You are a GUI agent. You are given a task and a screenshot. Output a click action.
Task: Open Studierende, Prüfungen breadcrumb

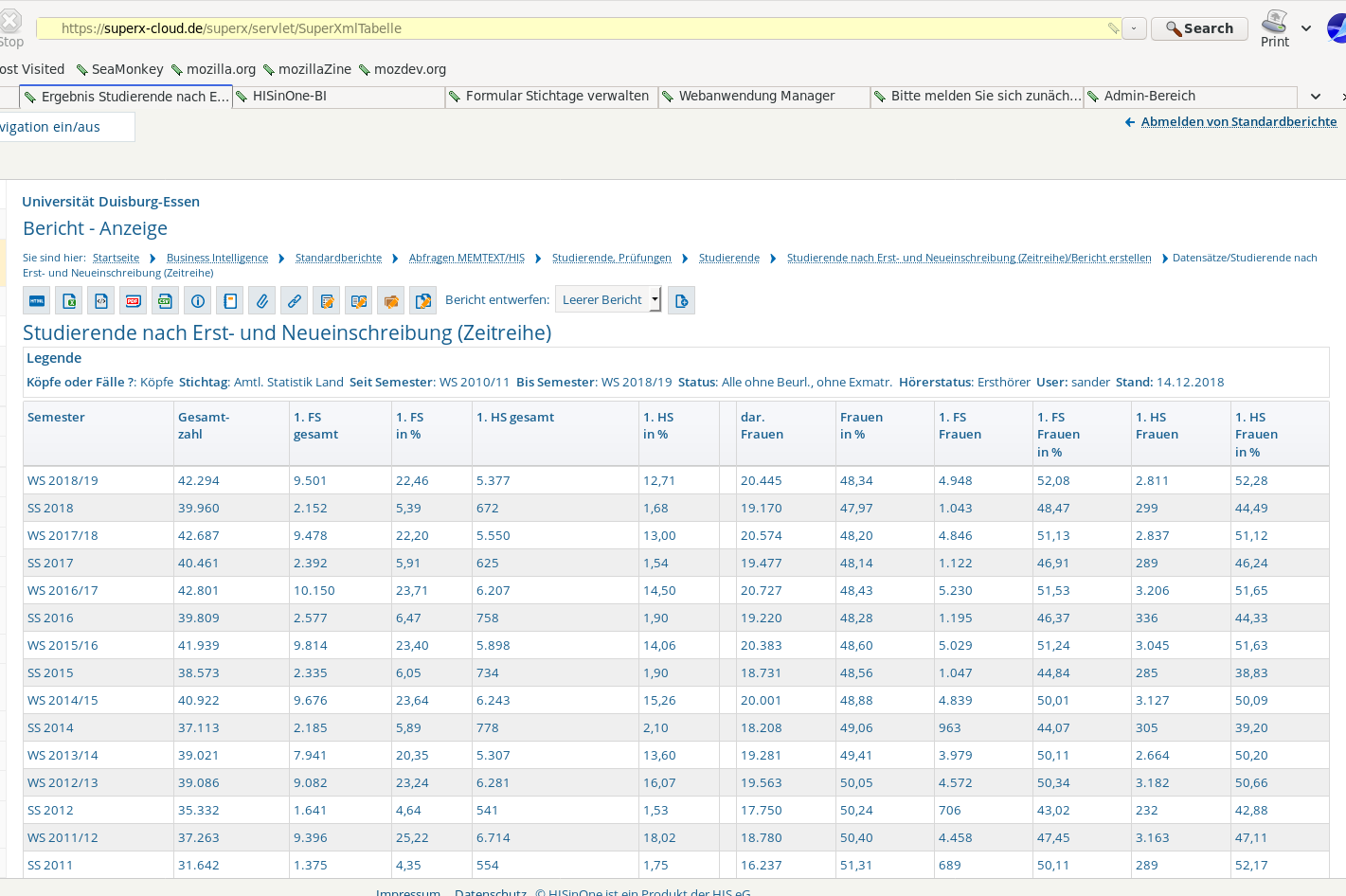pyautogui.click(x=612, y=258)
